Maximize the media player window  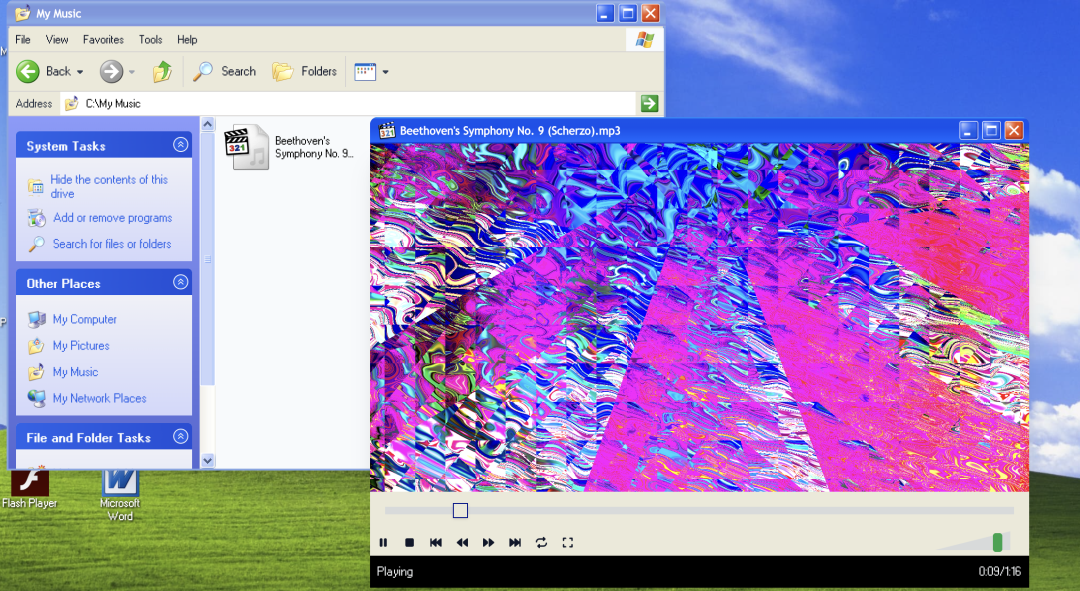[991, 130]
